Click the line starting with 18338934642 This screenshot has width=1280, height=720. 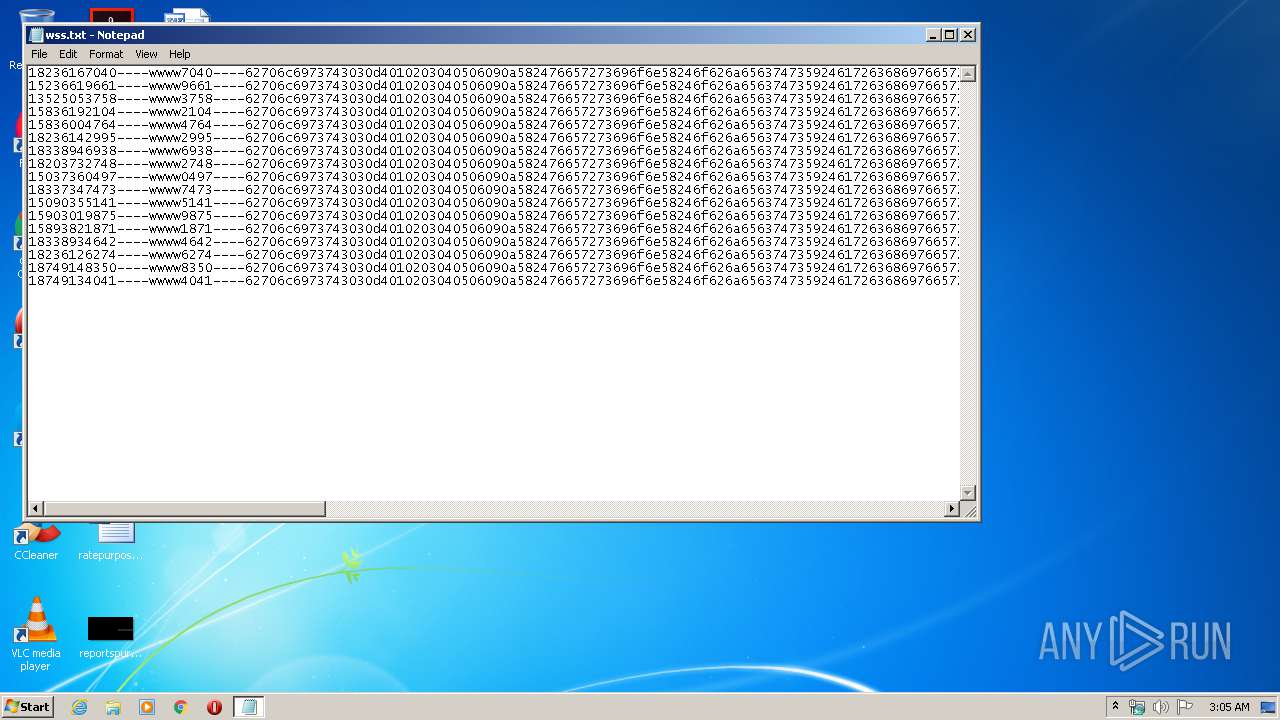(493, 242)
